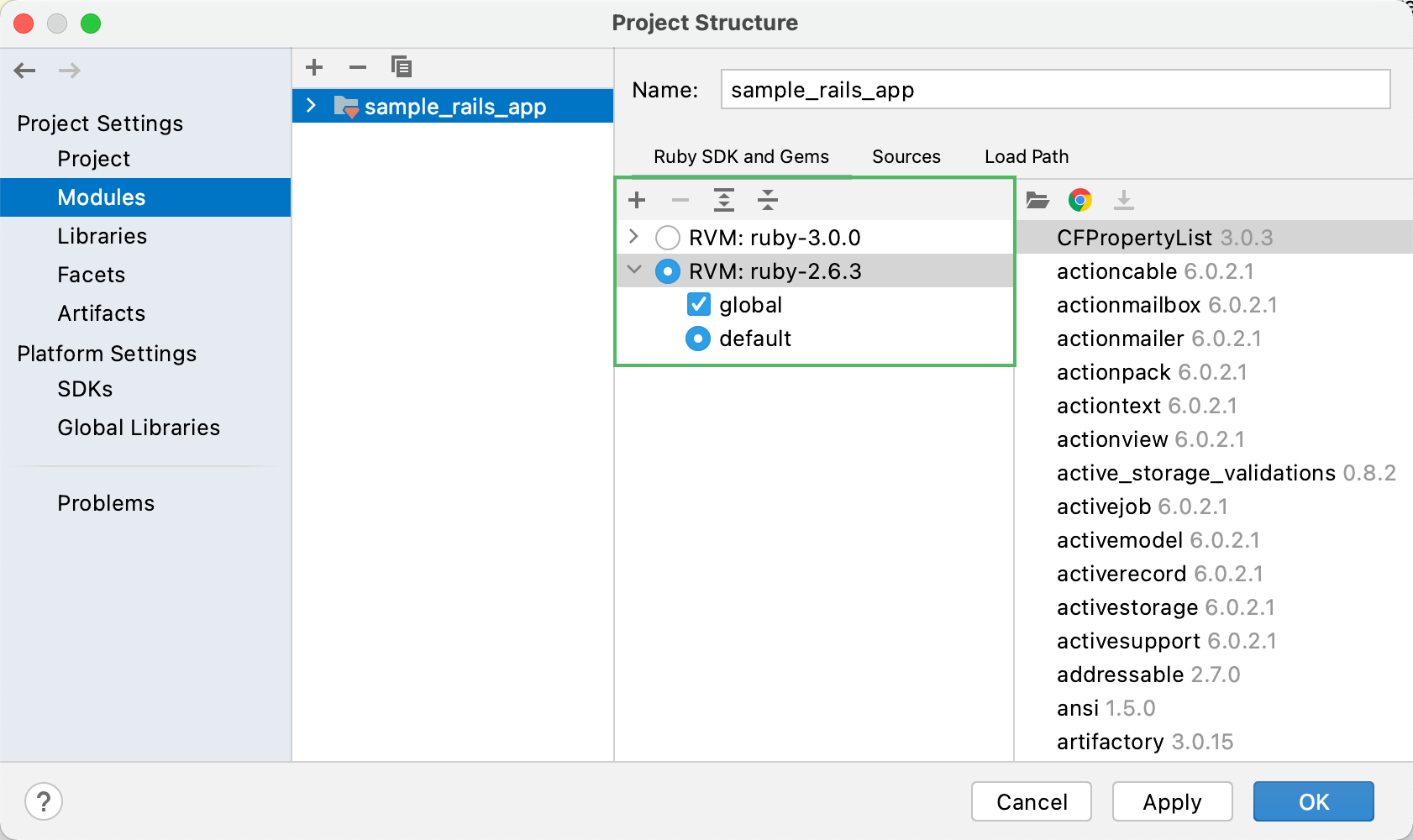Add a new module with plus icon
The height and width of the screenshot is (840, 1413).
(314, 67)
